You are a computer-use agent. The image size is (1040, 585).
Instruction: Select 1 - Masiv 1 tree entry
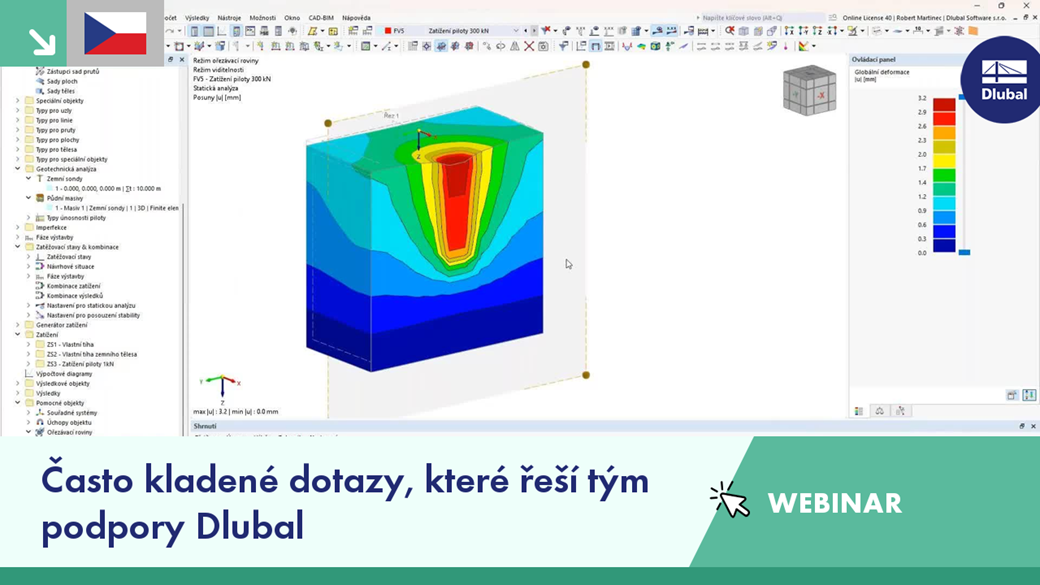(117, 208)
